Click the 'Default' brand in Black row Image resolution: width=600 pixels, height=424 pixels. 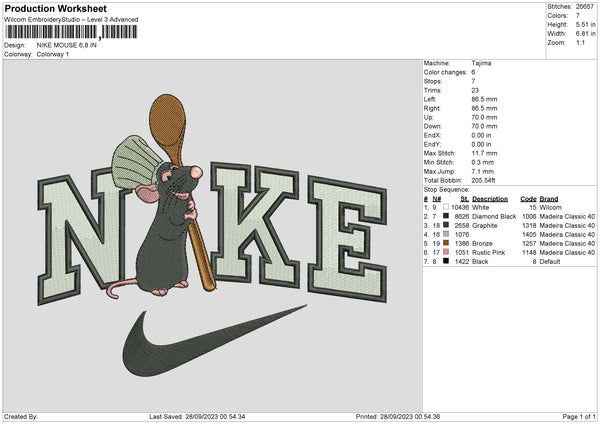550,262
